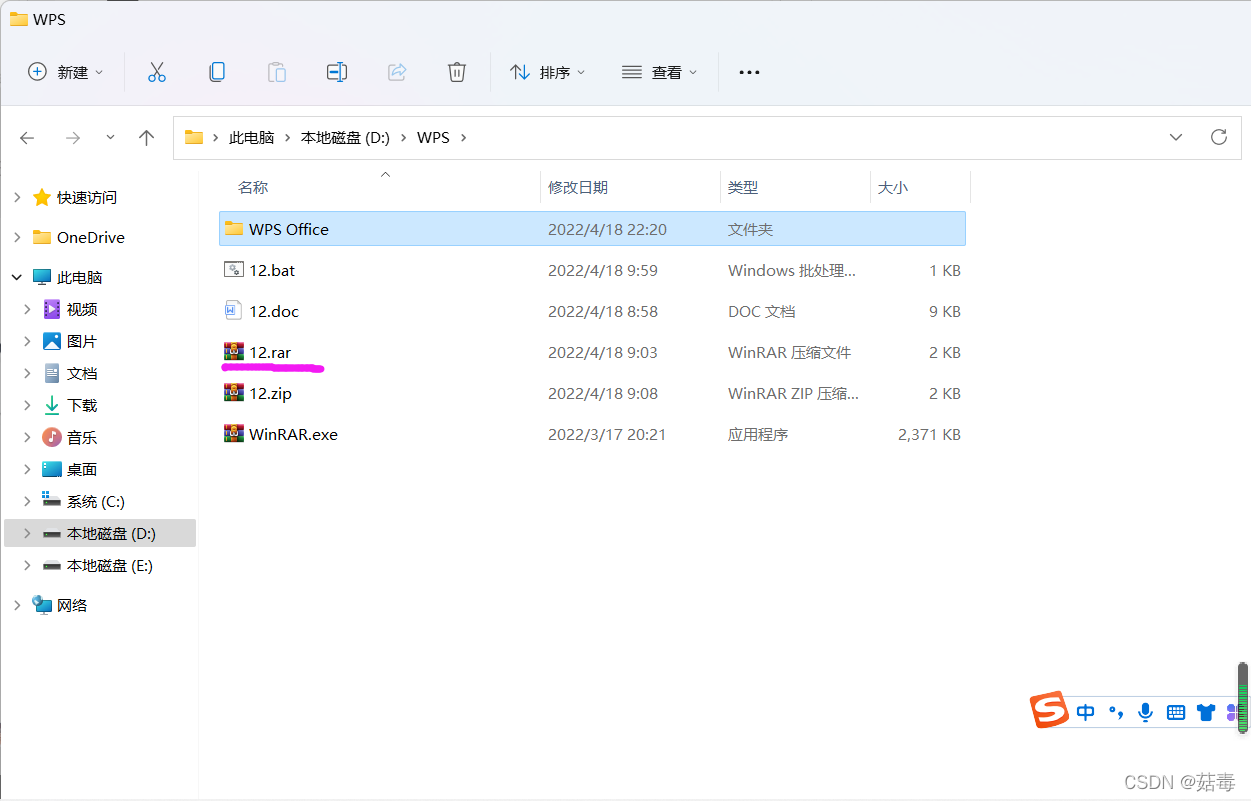Image resolution: width=1251 pixels, height=801 pixels.
Task: Open the IME soft keyboard icon
Action: [1176, 713]
